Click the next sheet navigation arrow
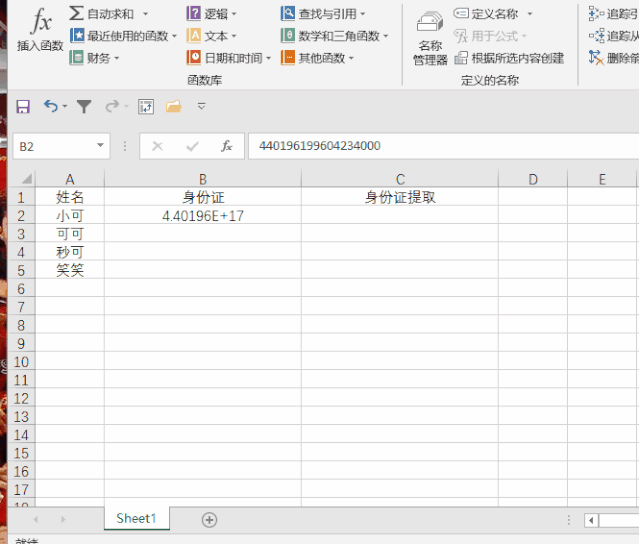Image resolution: width=639 pixels, height=544 pixels. tap(63, 519)
